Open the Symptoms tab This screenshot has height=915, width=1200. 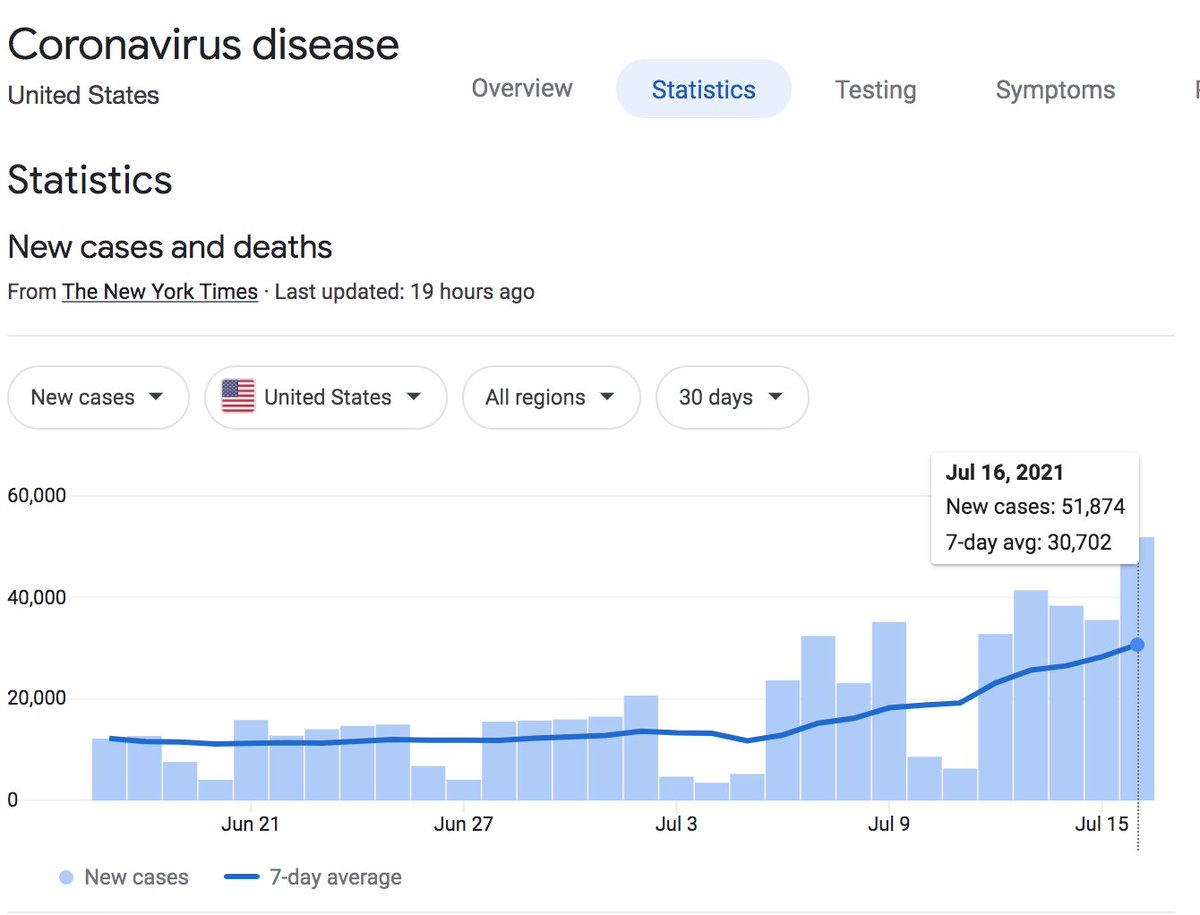click(1055, 90)
